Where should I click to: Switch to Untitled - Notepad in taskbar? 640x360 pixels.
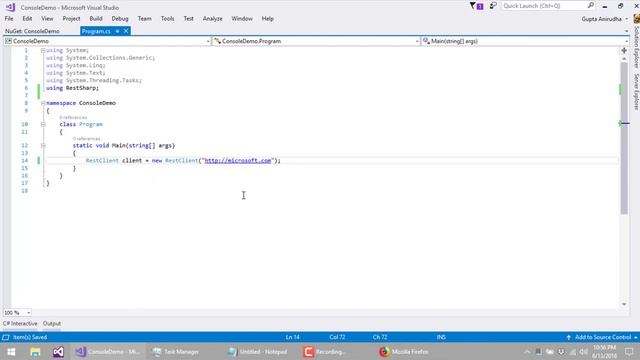(257, 352)
